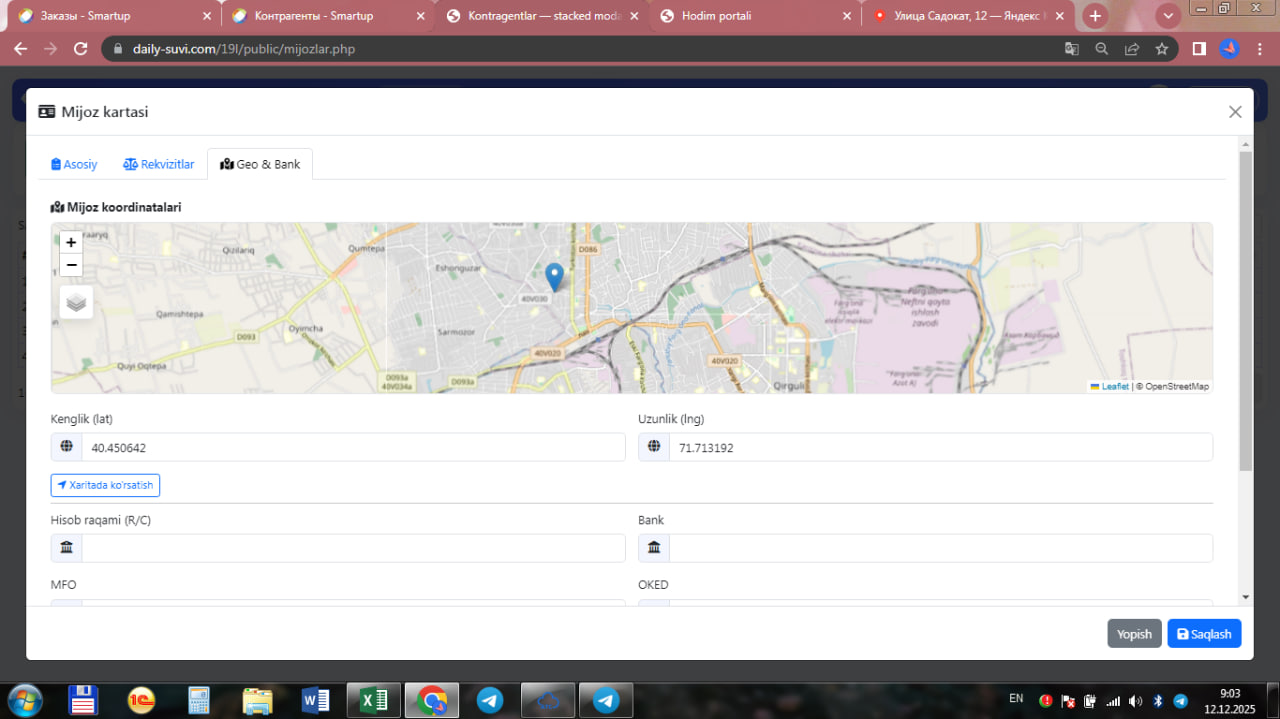
Task: Click Xaritada ko'rsatish button
Action: [x=105, y=485]
